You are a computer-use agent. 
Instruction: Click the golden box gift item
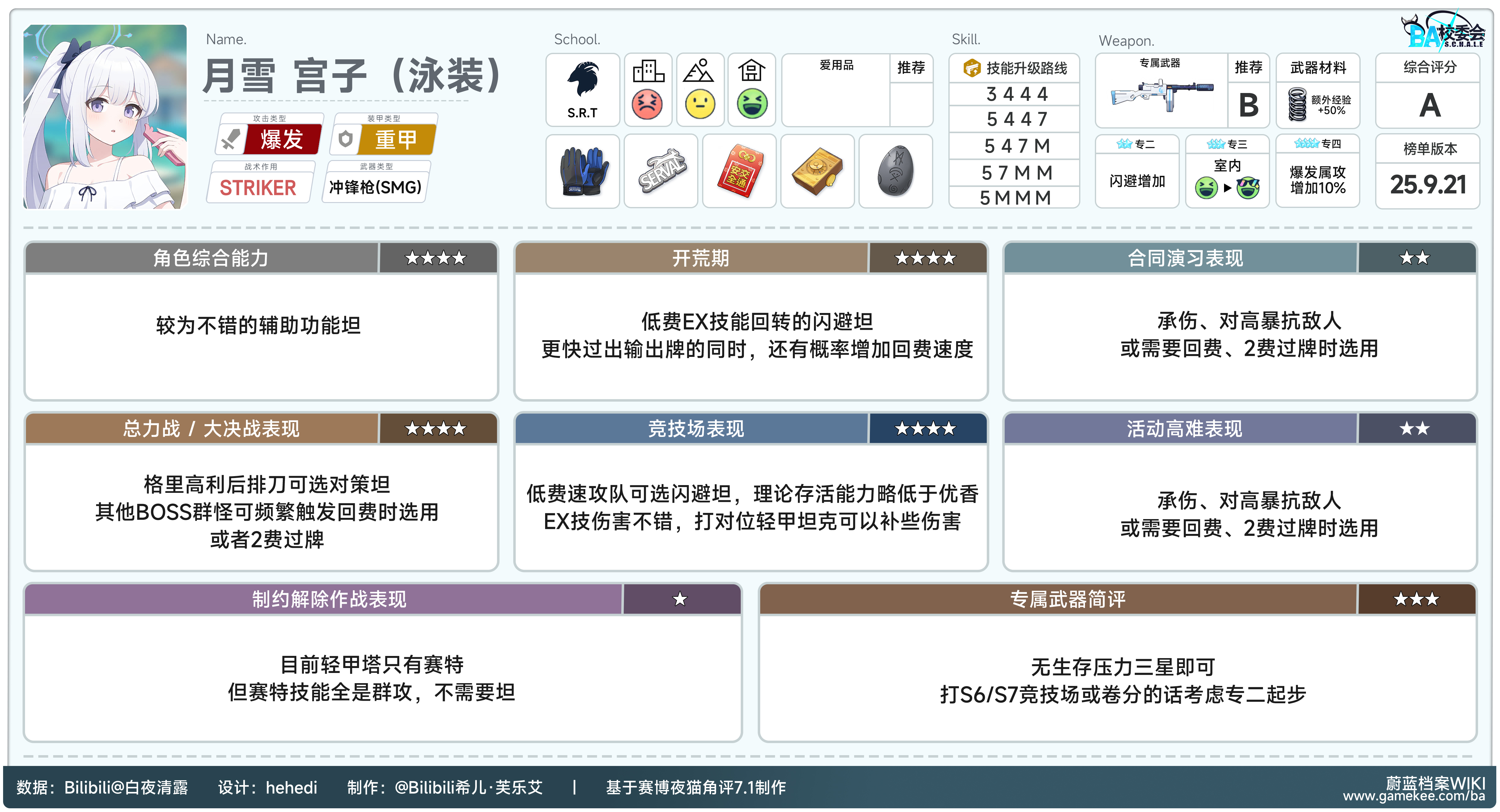coord(817,171)
